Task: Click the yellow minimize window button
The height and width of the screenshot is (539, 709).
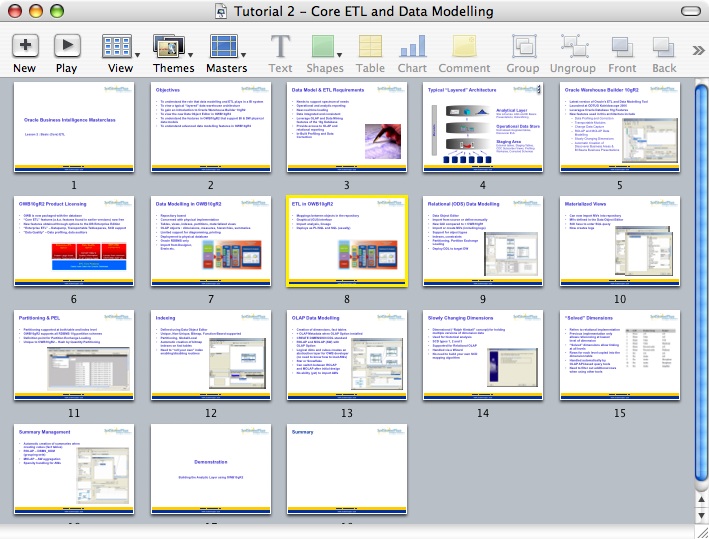Action: click(36, 11)
